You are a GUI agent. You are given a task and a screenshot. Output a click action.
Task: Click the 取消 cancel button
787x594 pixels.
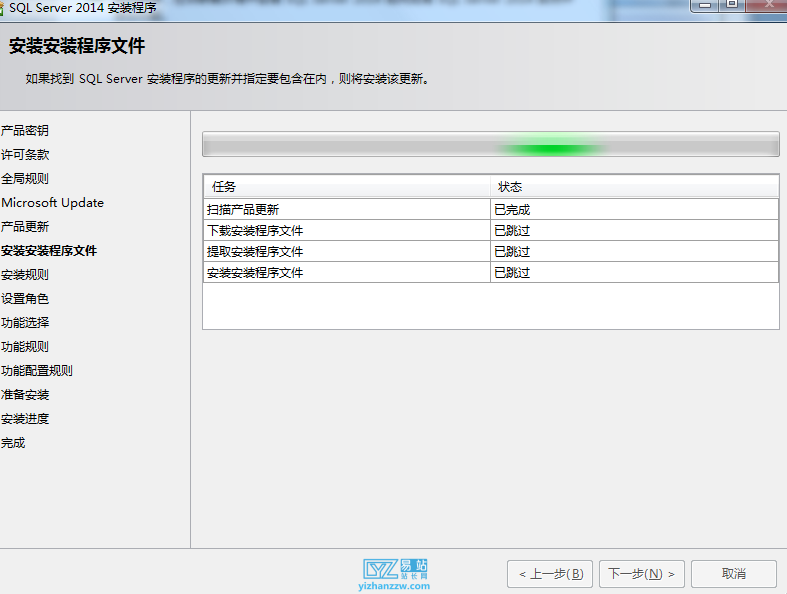[x=734, y=573]
